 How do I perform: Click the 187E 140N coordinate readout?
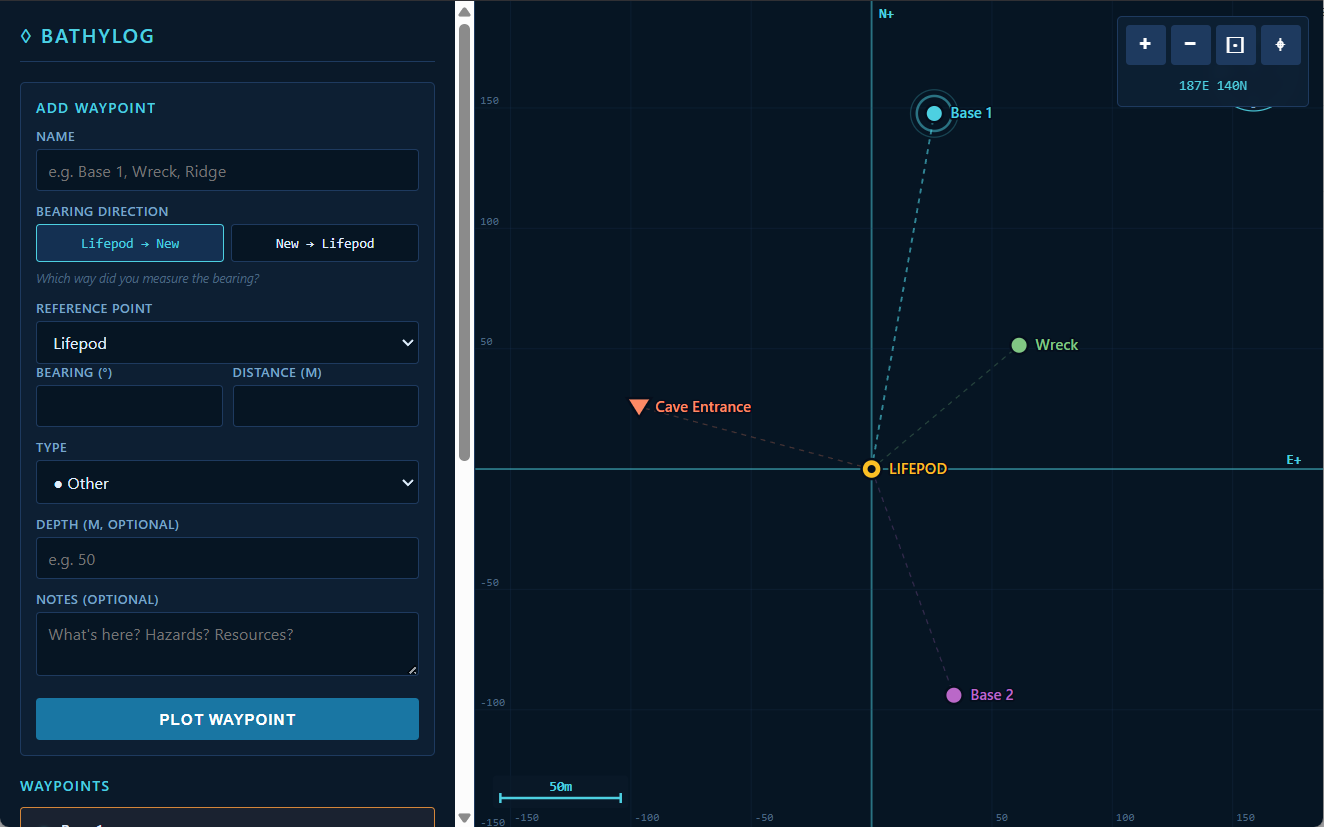(x=1213, y=86)
